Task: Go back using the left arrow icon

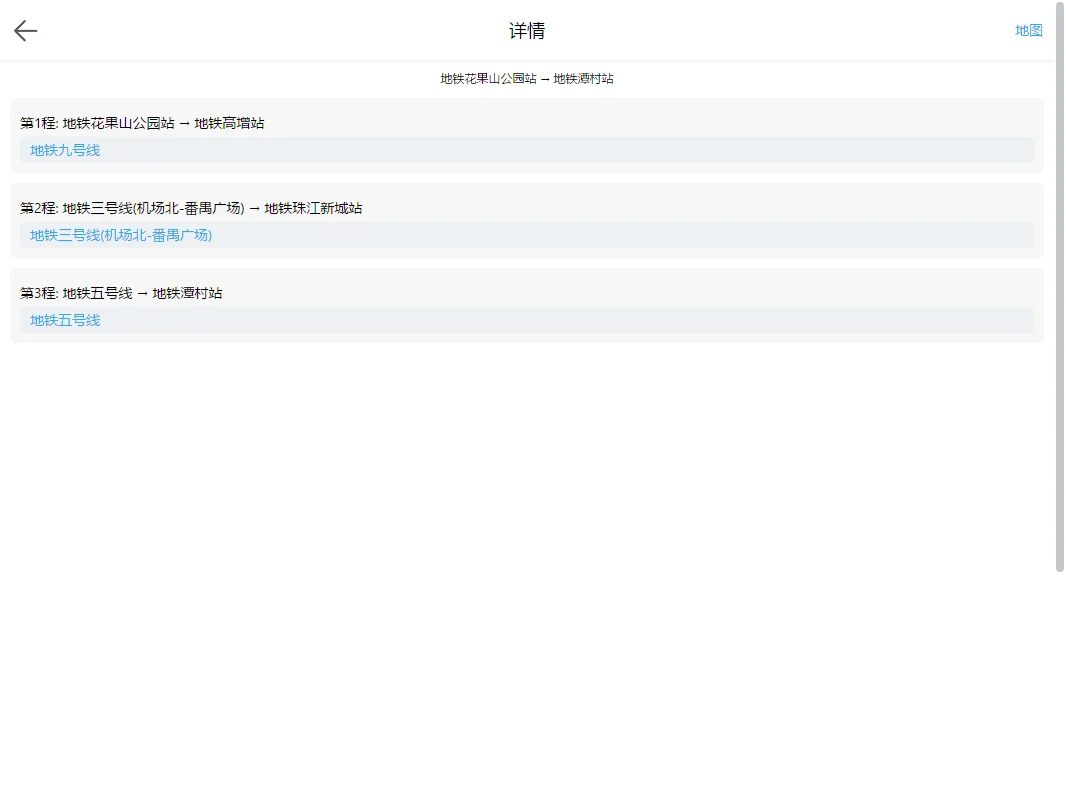Action: [x=26, y=31]
